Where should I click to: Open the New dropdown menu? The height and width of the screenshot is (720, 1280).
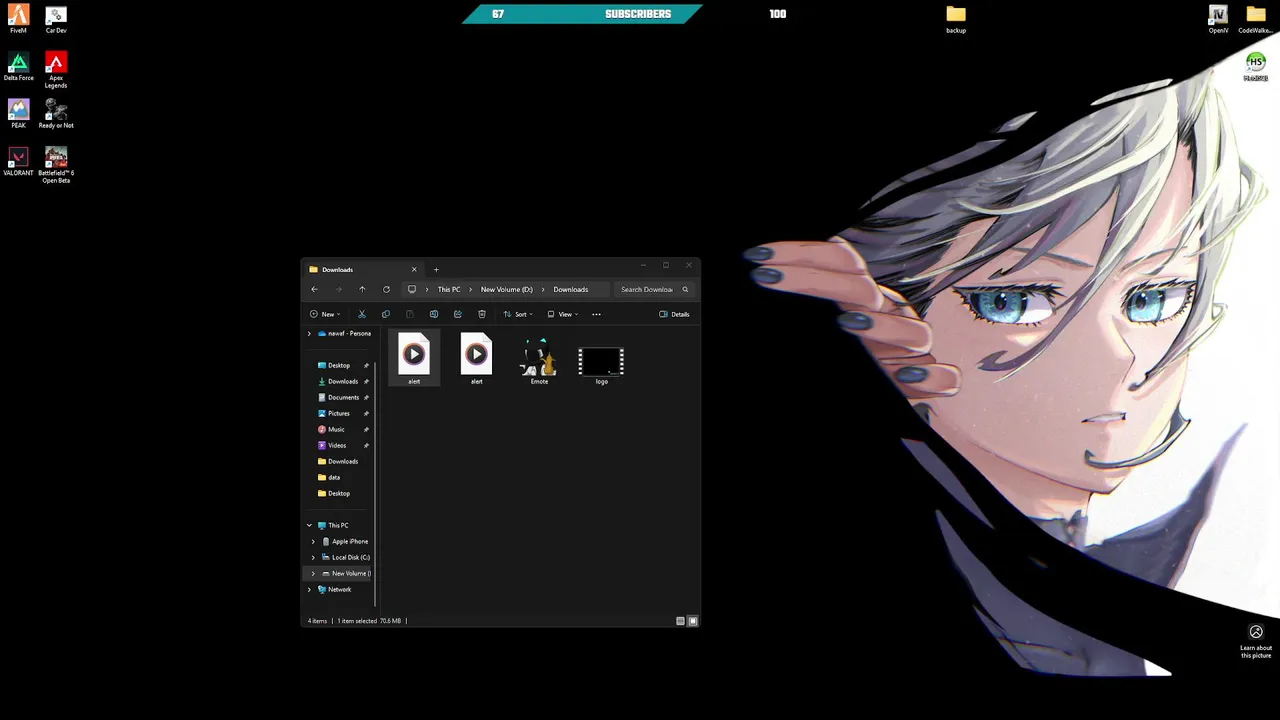tap(325, 314)
